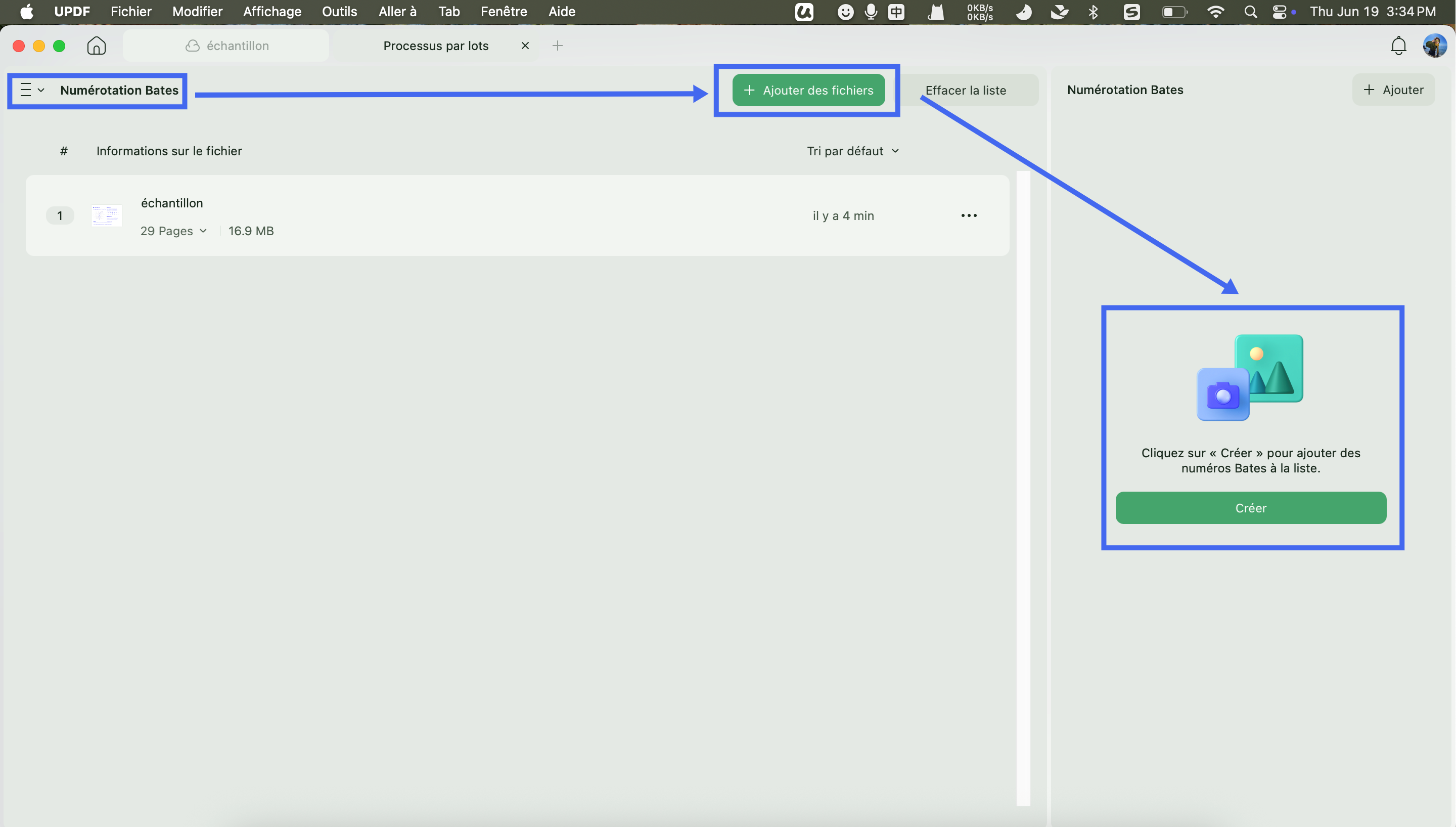Click the smiley face menu bar icon
Screen dimensions: 1456x827
click(x=845, y=11)
